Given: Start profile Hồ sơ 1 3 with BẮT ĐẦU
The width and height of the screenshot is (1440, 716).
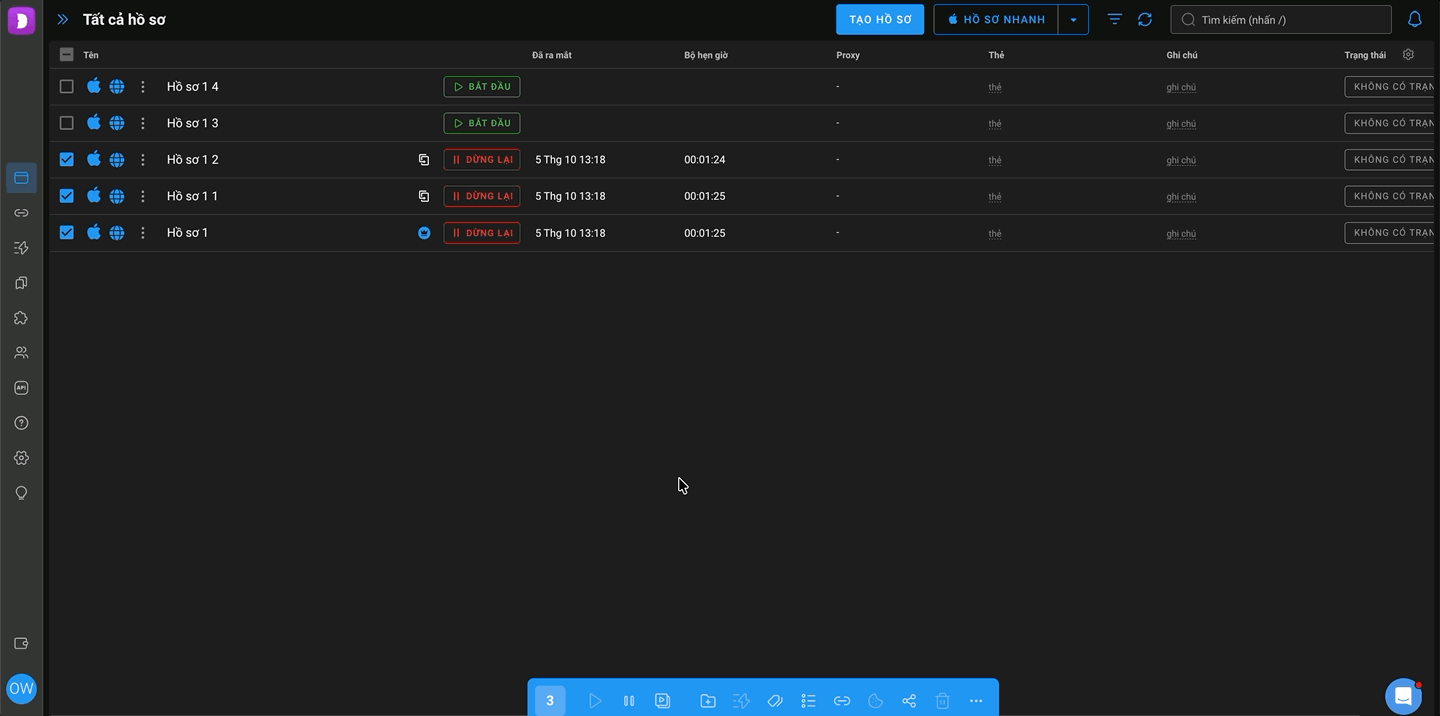Looking at the screenshot, I should (482, 123).
